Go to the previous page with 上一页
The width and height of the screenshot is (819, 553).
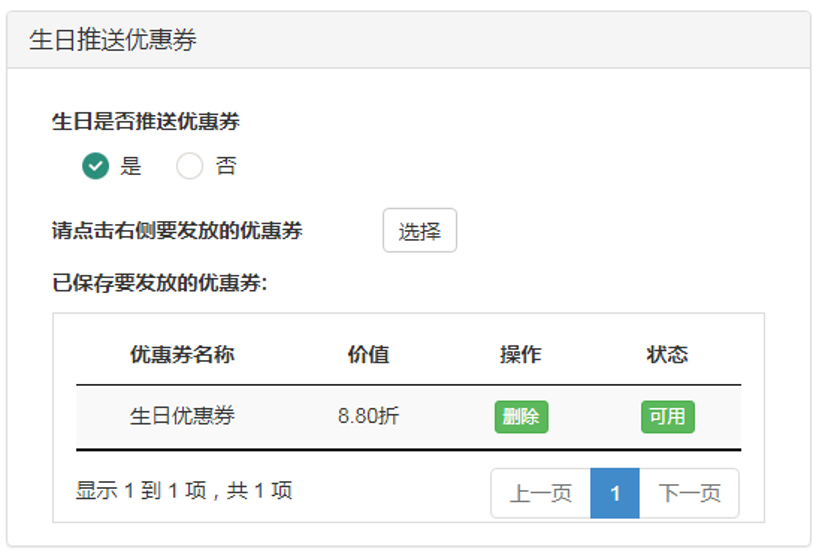pos(541,493)
